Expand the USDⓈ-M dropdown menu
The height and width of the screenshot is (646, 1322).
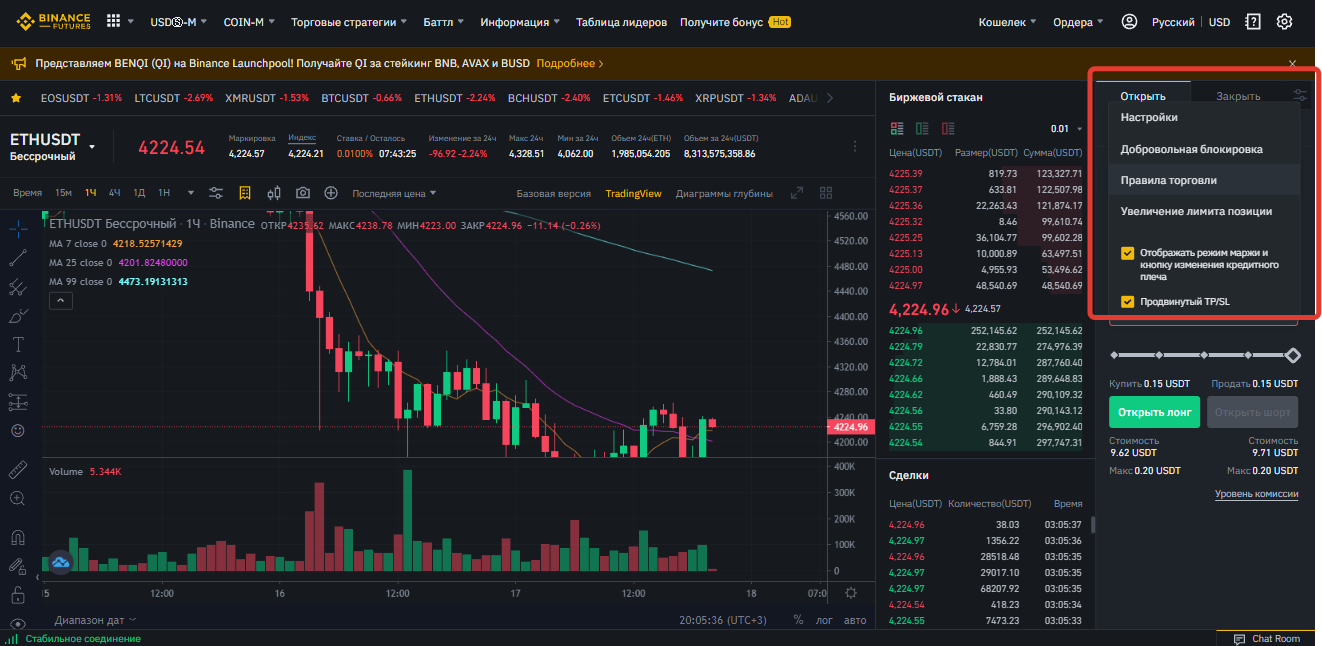[x=179, y=22]
